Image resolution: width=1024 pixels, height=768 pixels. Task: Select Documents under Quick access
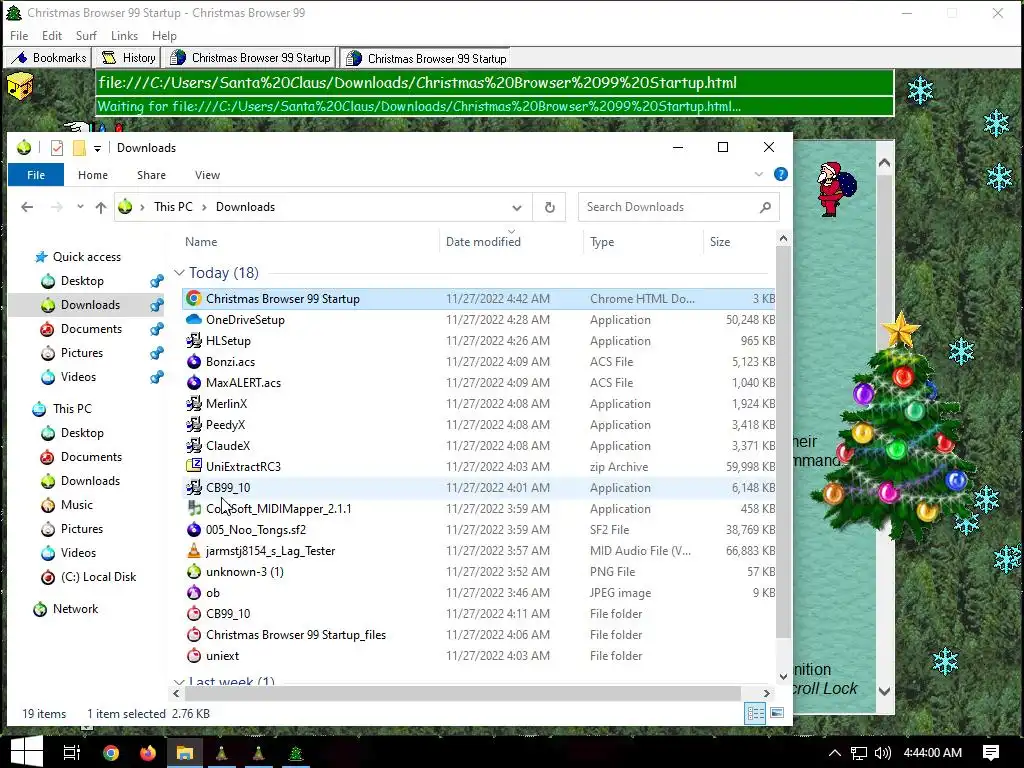91,328
